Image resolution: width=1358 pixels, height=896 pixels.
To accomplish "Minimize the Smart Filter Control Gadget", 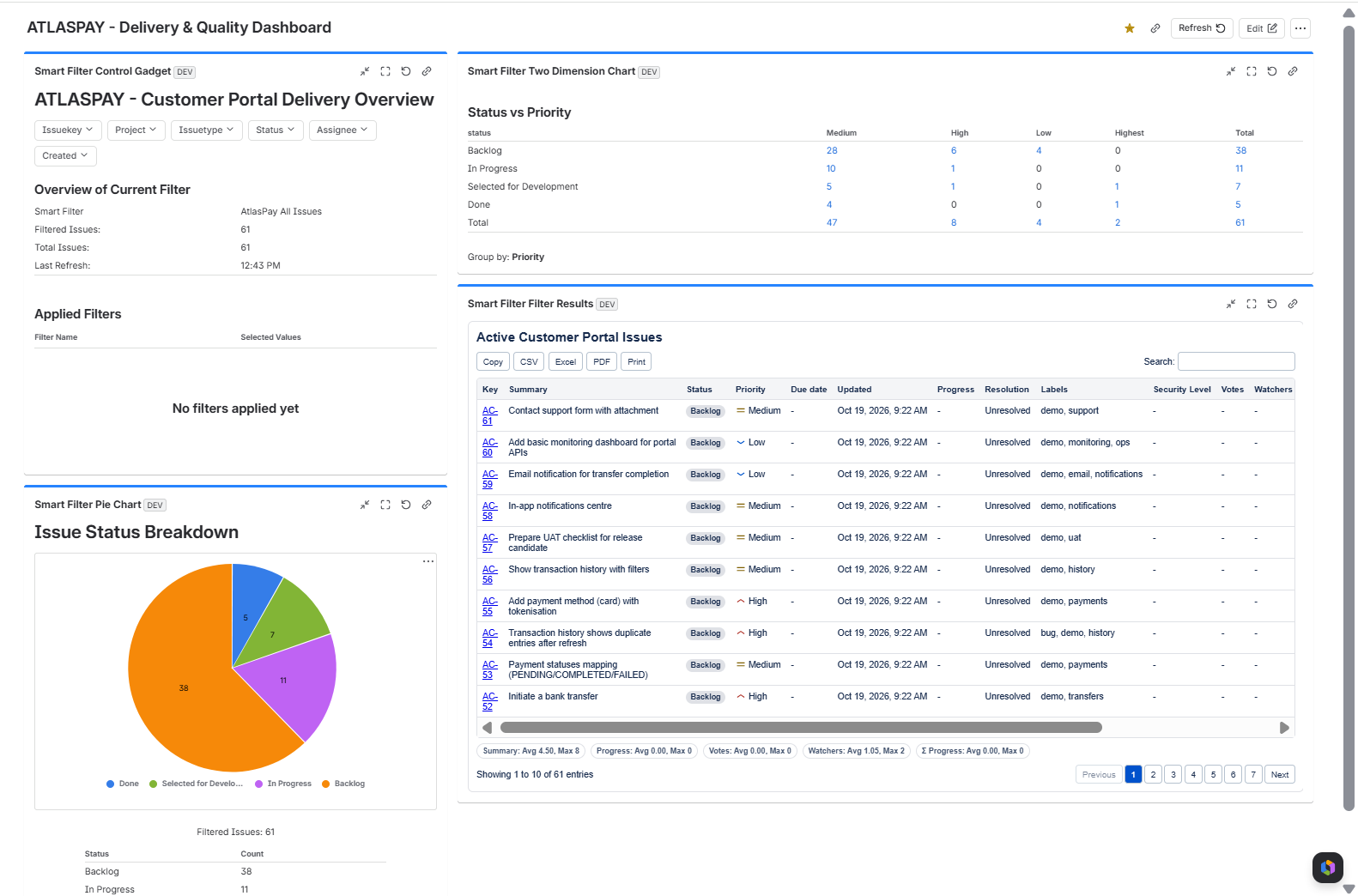I will (x=365, y=71).
